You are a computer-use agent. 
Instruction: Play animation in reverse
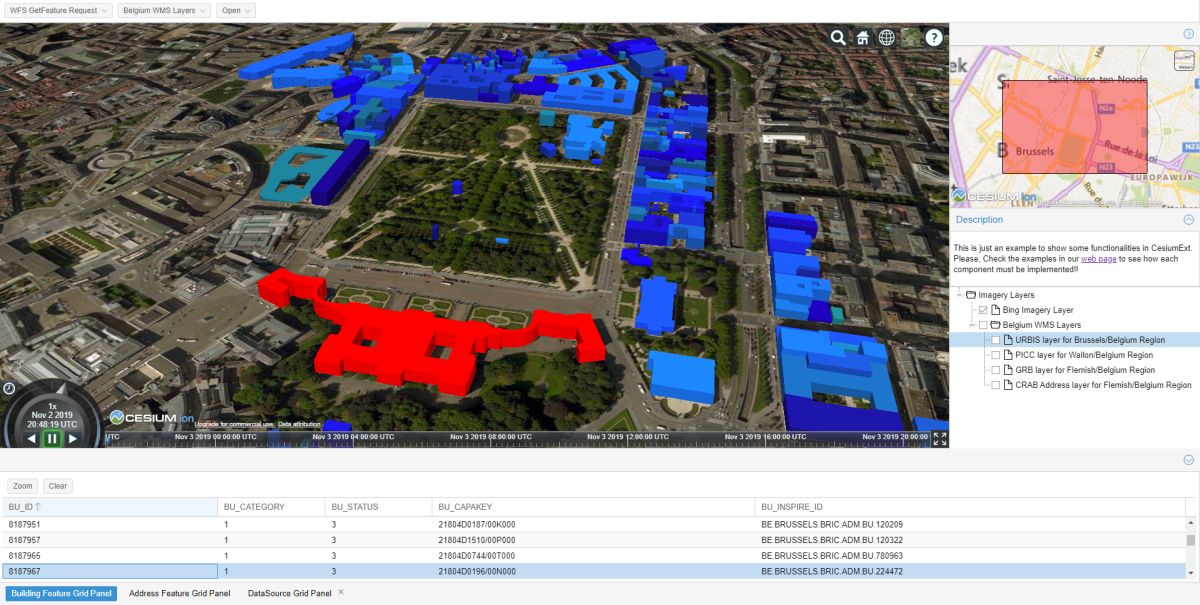[31, 438]
